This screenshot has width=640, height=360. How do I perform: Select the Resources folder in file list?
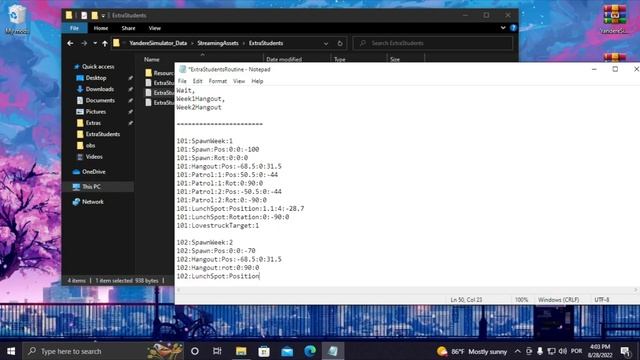pos(159,73)
